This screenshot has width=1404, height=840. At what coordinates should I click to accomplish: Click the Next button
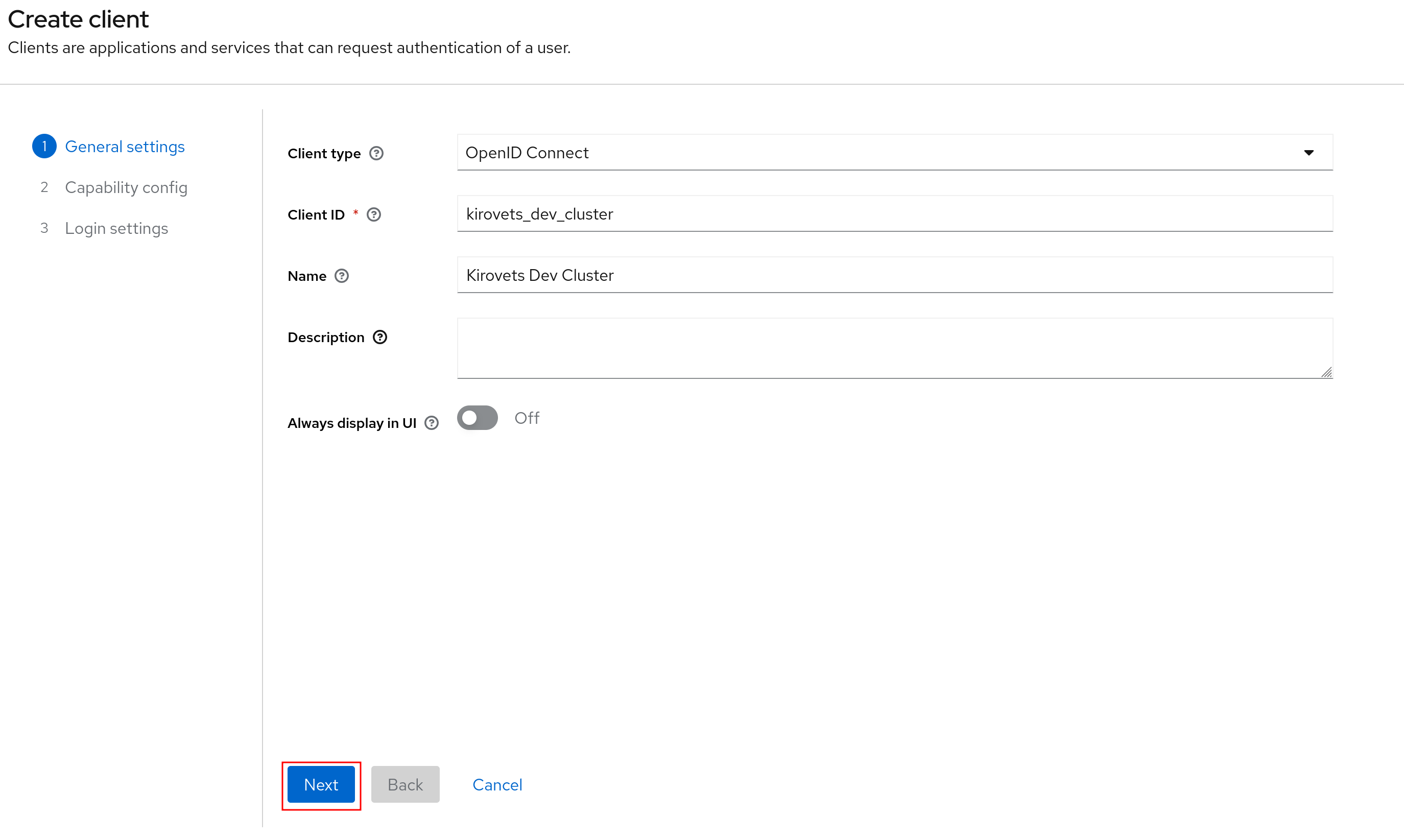(320, 784)
